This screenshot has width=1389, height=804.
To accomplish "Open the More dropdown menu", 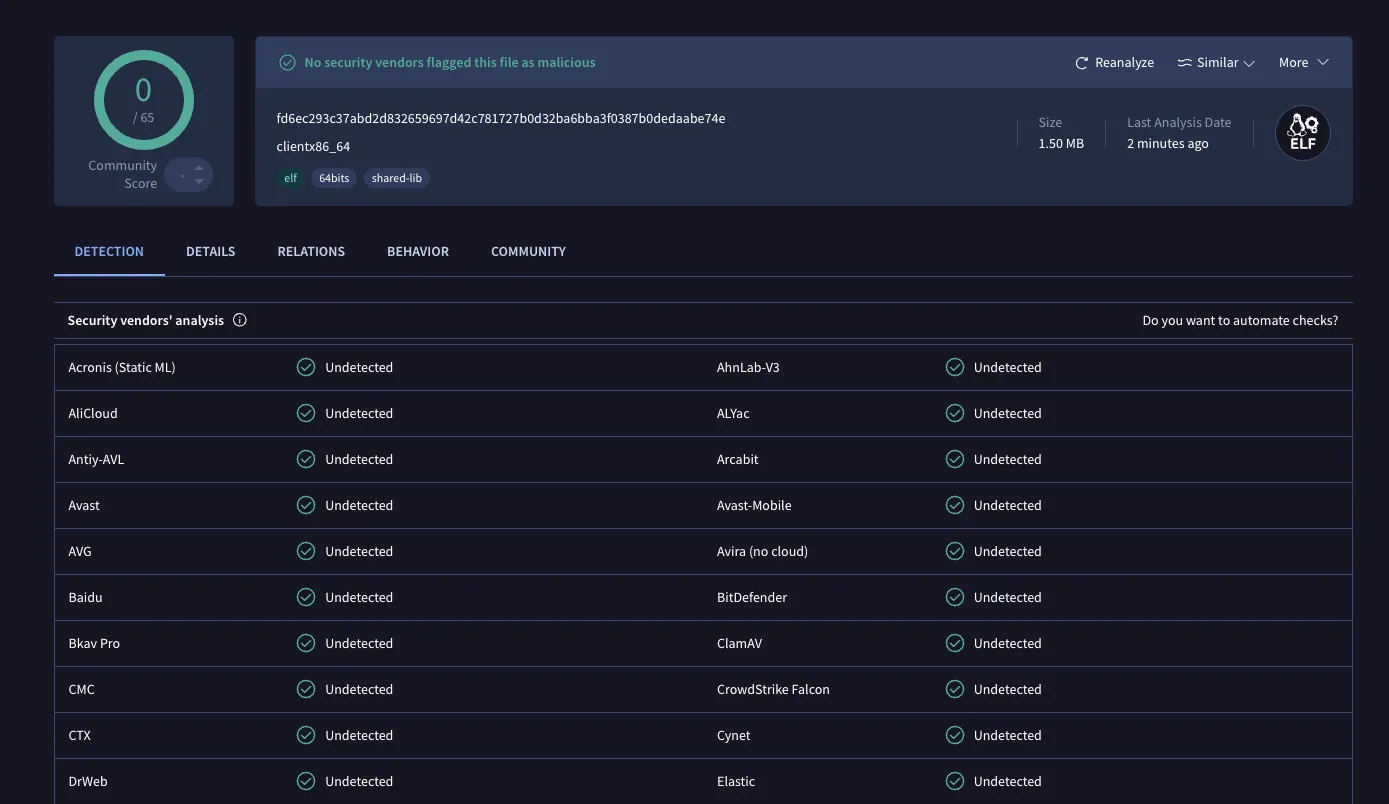I will pyautogui.click(x=1303, y=63).
